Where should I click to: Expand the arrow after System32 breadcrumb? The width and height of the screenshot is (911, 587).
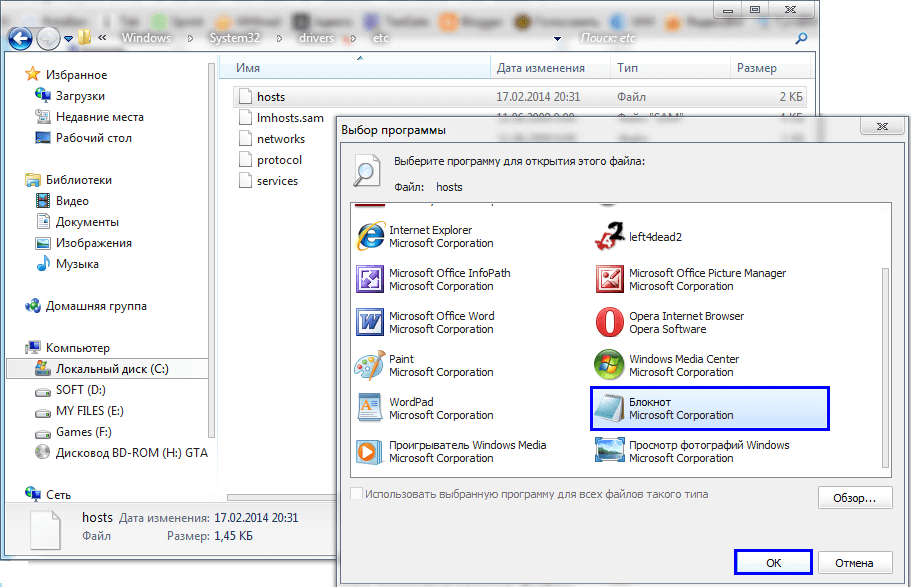pyautogui.click(x=279, y=38)
